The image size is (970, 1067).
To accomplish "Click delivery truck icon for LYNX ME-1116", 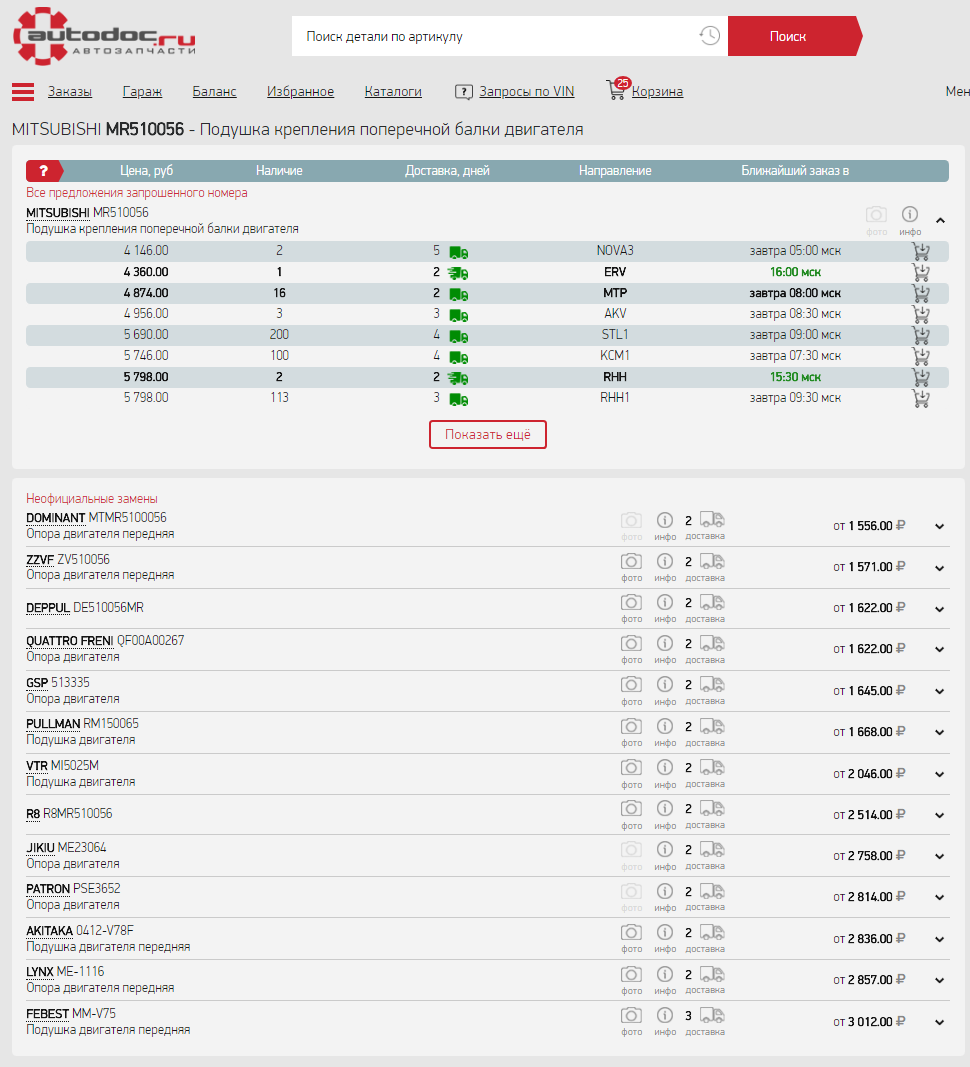I will pyautogui.click(x=711, y=974).
